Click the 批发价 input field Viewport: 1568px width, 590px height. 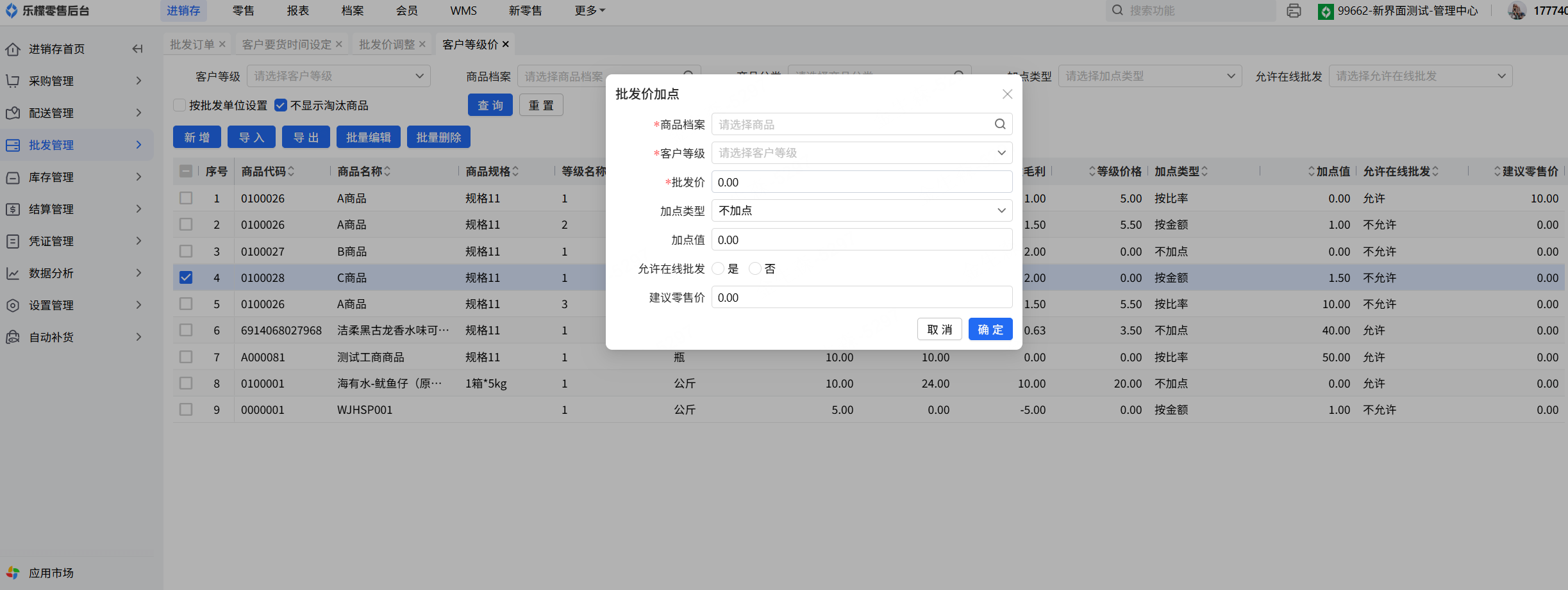click(x=862, y=182)
